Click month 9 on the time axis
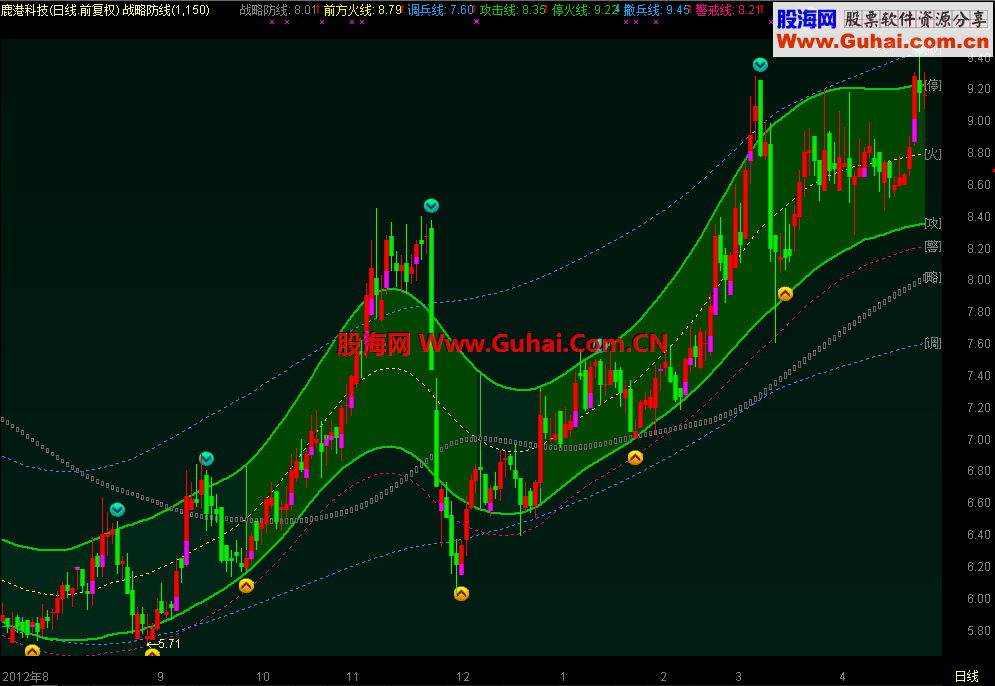995x686 pixels. point(161,676)
